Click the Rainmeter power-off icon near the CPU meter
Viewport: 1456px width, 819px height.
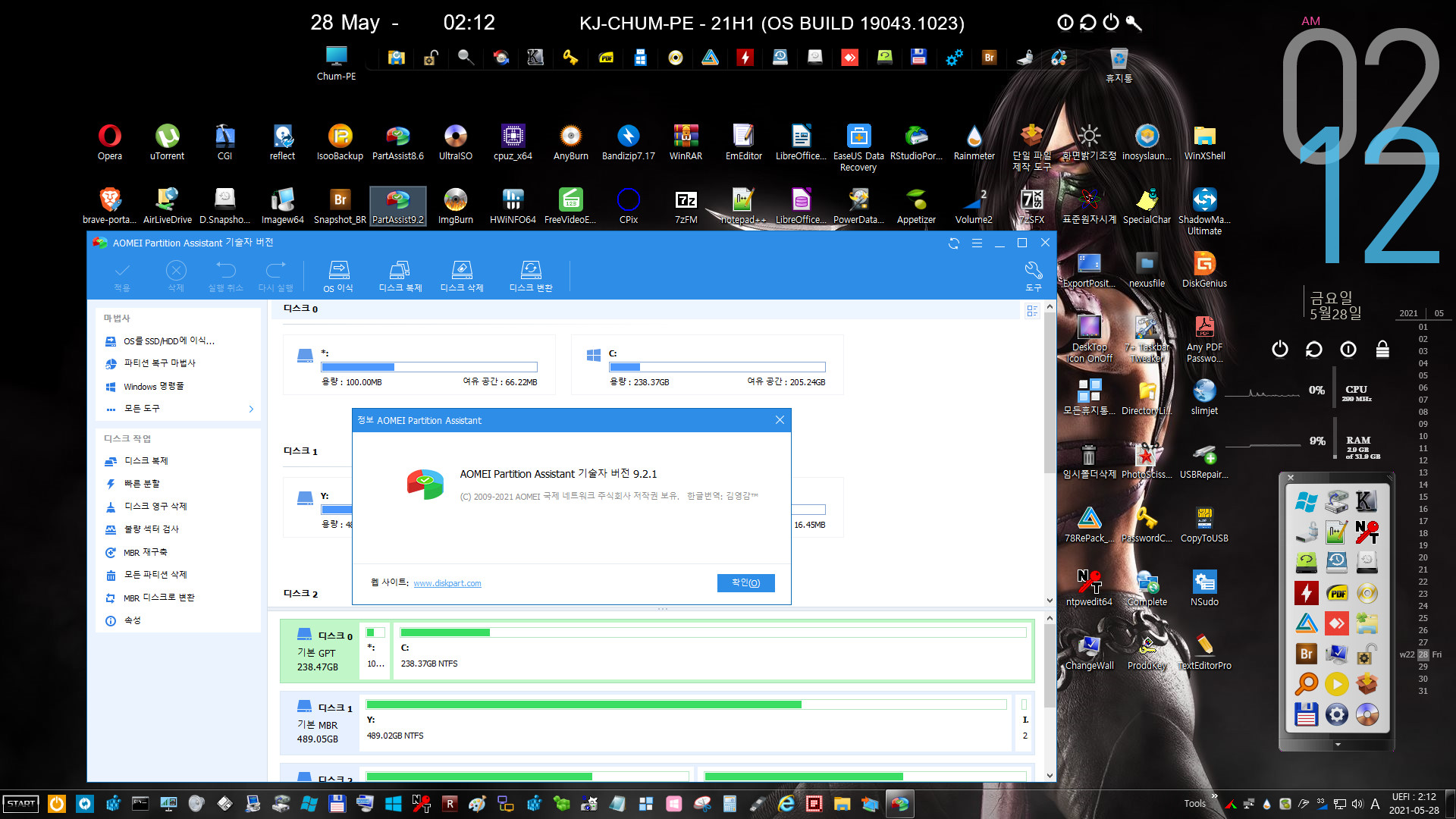[x=1280, y=349]
